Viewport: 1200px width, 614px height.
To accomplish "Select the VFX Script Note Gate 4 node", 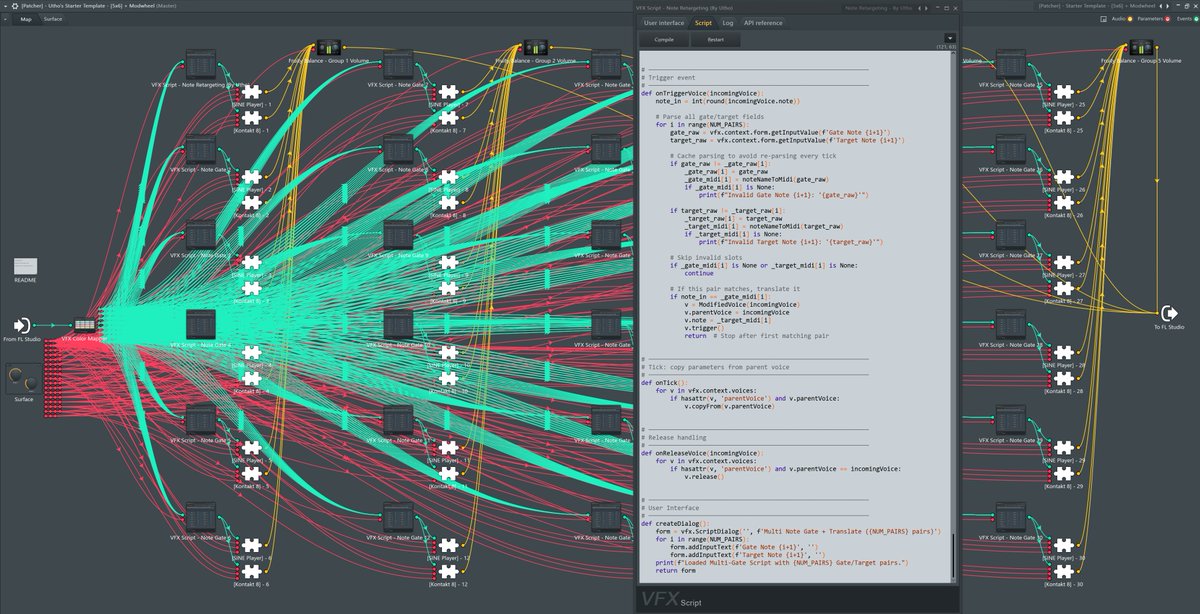I will click(200, 324).
